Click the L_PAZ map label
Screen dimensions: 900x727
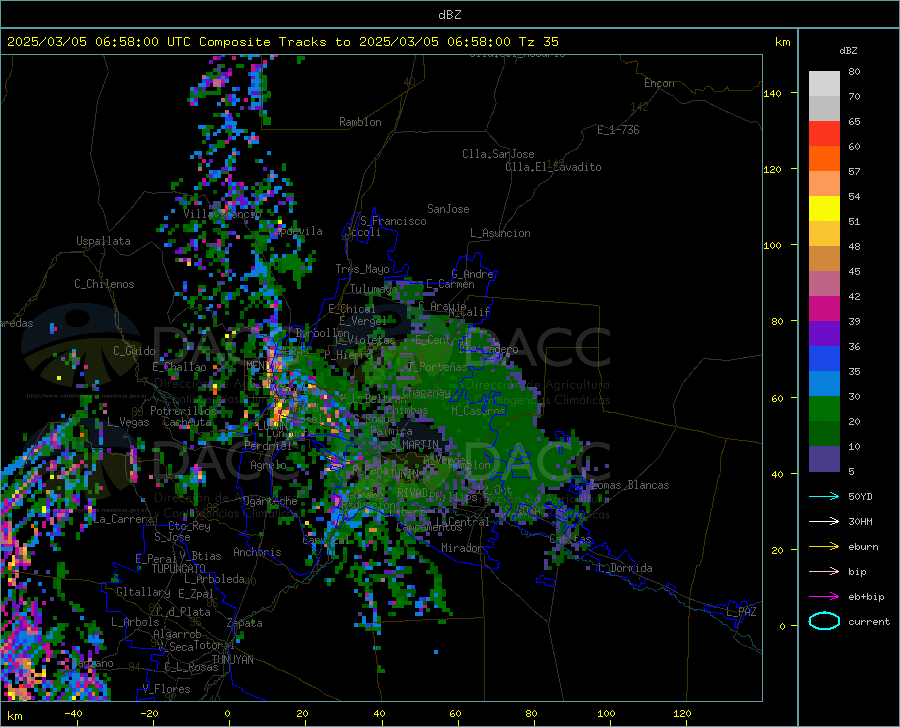click(741, 612)
